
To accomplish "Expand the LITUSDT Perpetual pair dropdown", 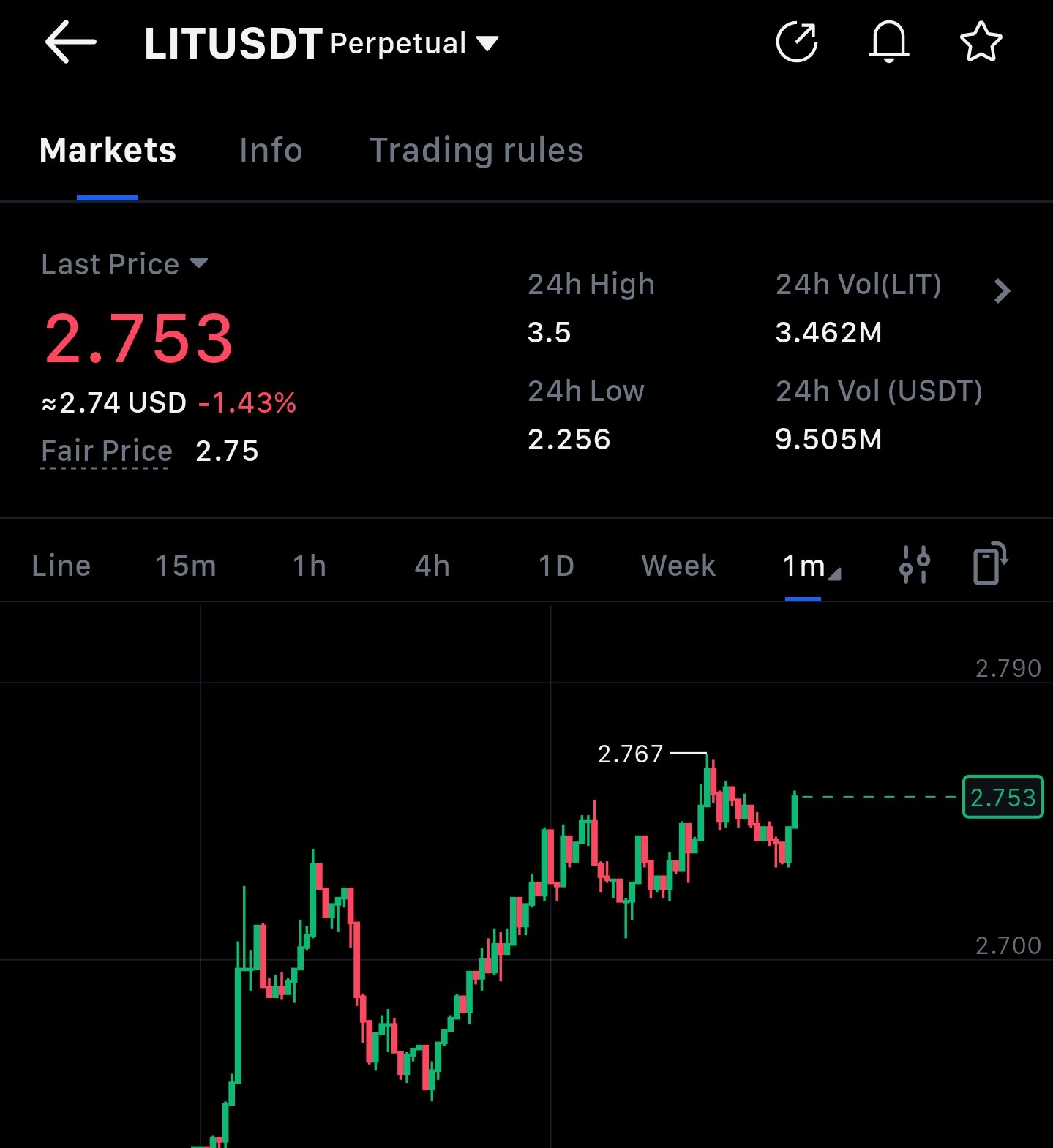I will (487, 44).
